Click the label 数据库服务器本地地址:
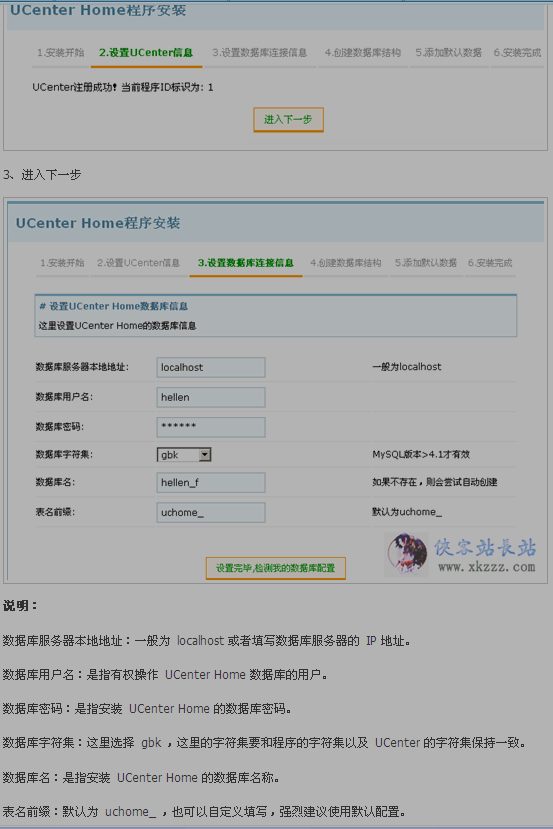This screenshot has height=829, width=553. pos(82,367)
